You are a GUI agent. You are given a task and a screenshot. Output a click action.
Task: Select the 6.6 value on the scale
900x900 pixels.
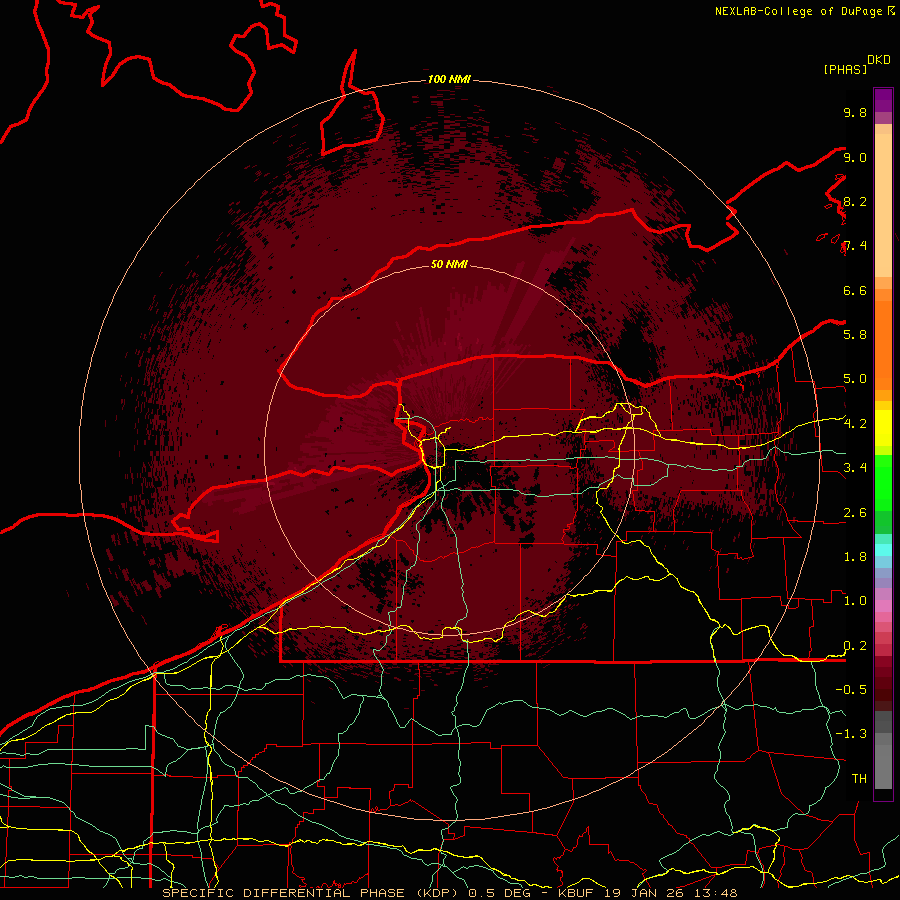pos(855,290)
